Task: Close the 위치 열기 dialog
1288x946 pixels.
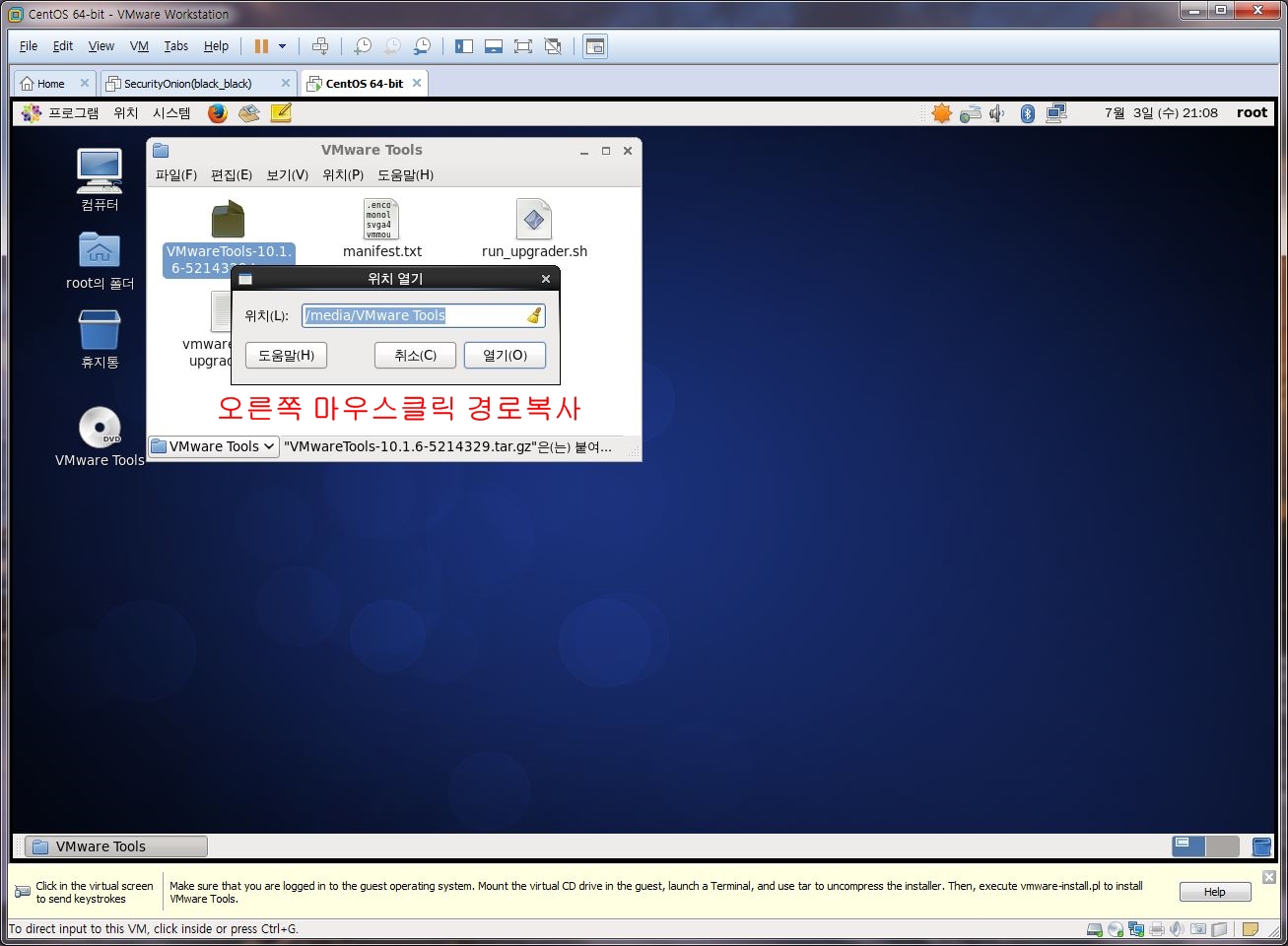Action: click(x=546, y=279)
